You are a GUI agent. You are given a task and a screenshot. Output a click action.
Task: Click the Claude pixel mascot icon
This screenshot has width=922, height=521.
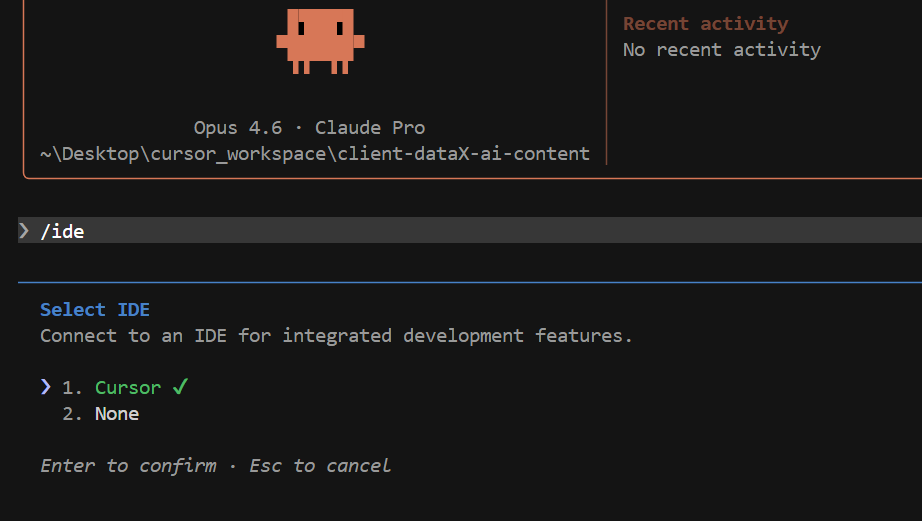(320, 41)
